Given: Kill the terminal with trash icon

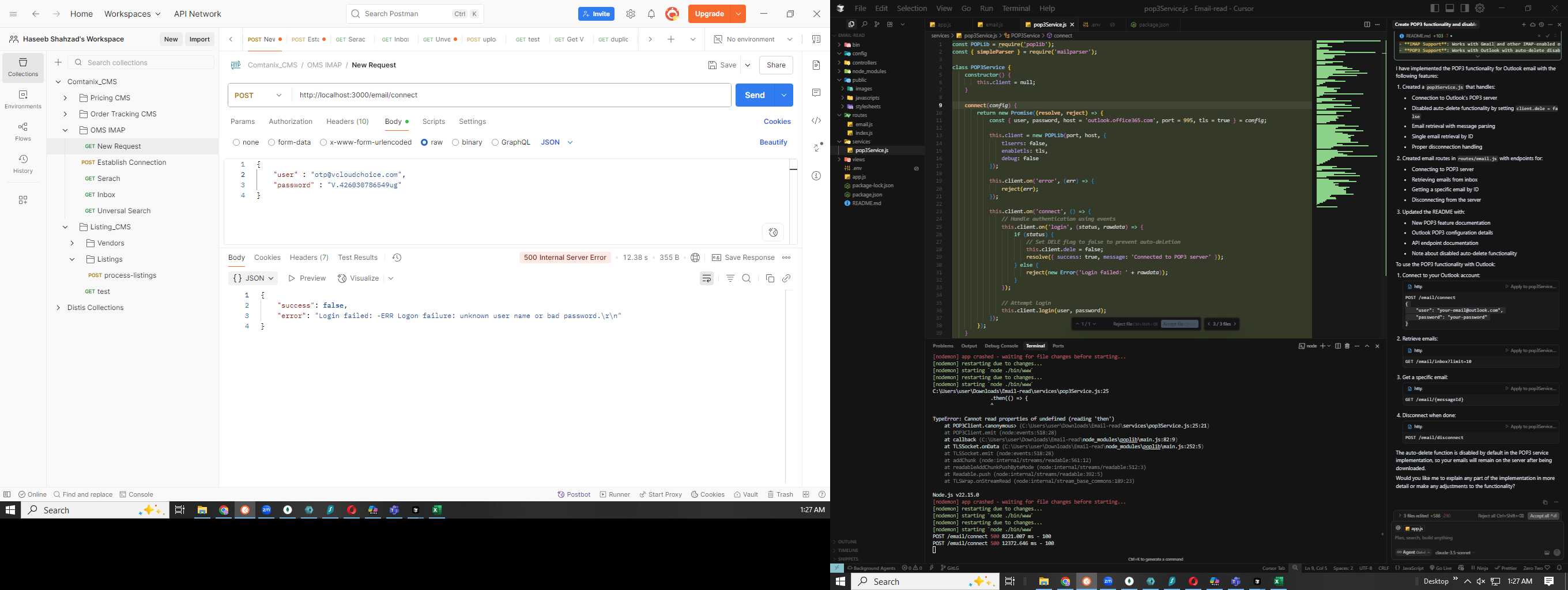Looking at the screenshot, I should 1347,346.
